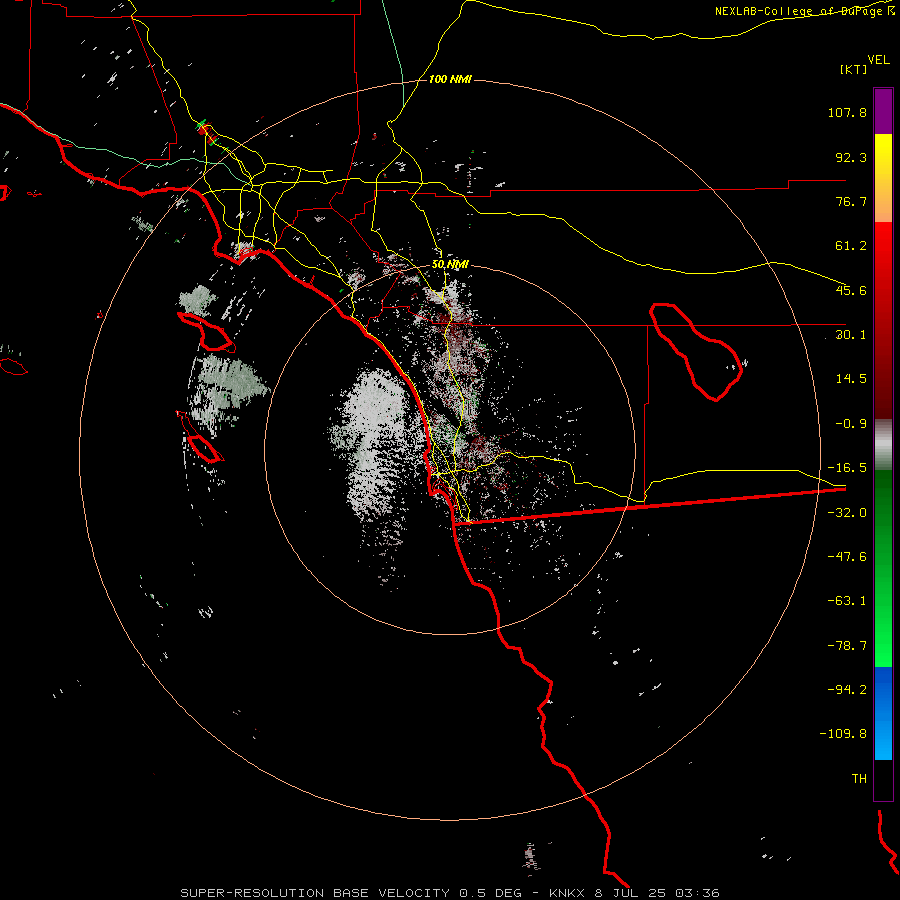
Task: Click the 107.8 scale value
Action: point(847,112)
